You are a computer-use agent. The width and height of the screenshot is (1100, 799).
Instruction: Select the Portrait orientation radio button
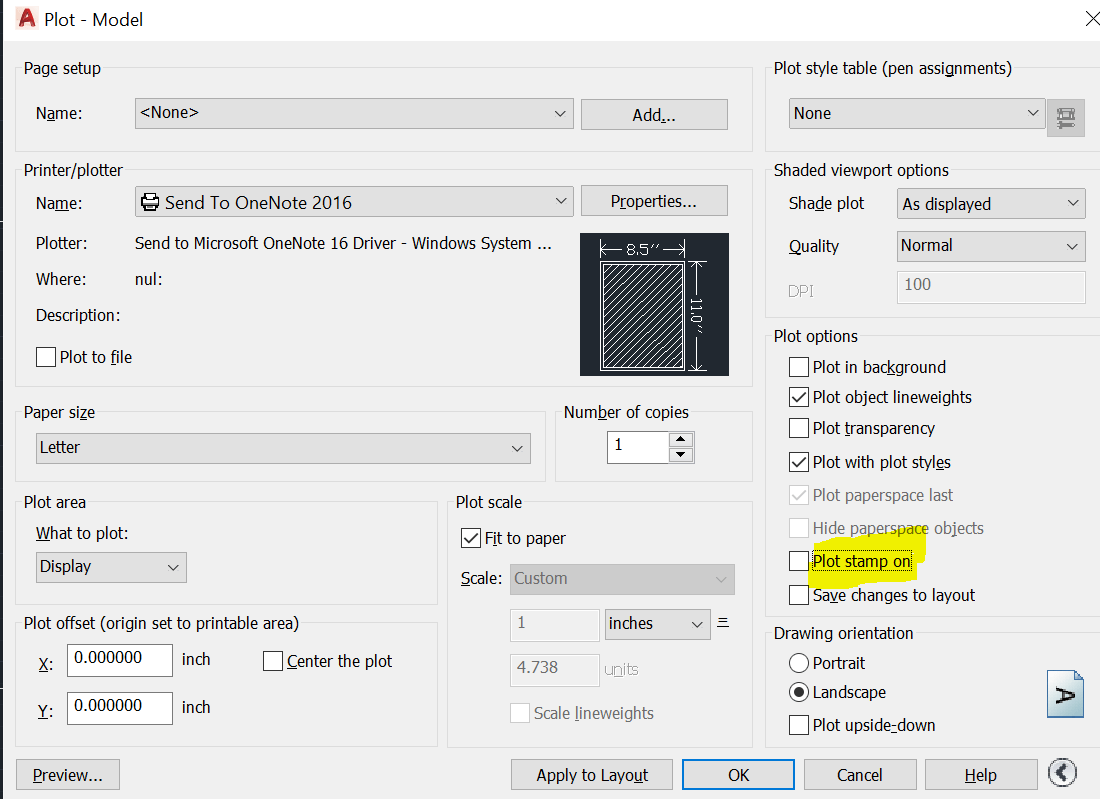point(799,662)
